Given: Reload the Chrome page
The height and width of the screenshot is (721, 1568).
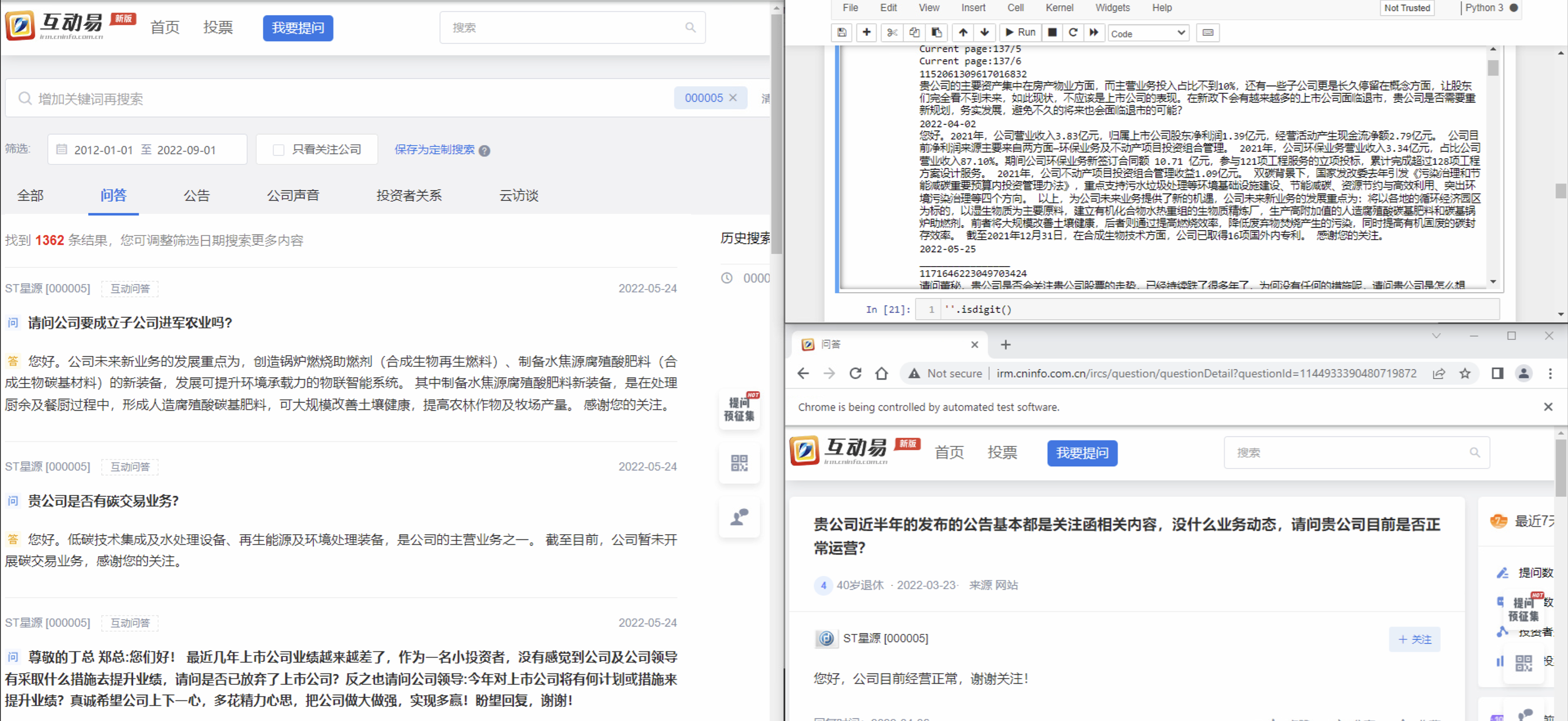Looking at the screenshot, I should tap(855, 373).
